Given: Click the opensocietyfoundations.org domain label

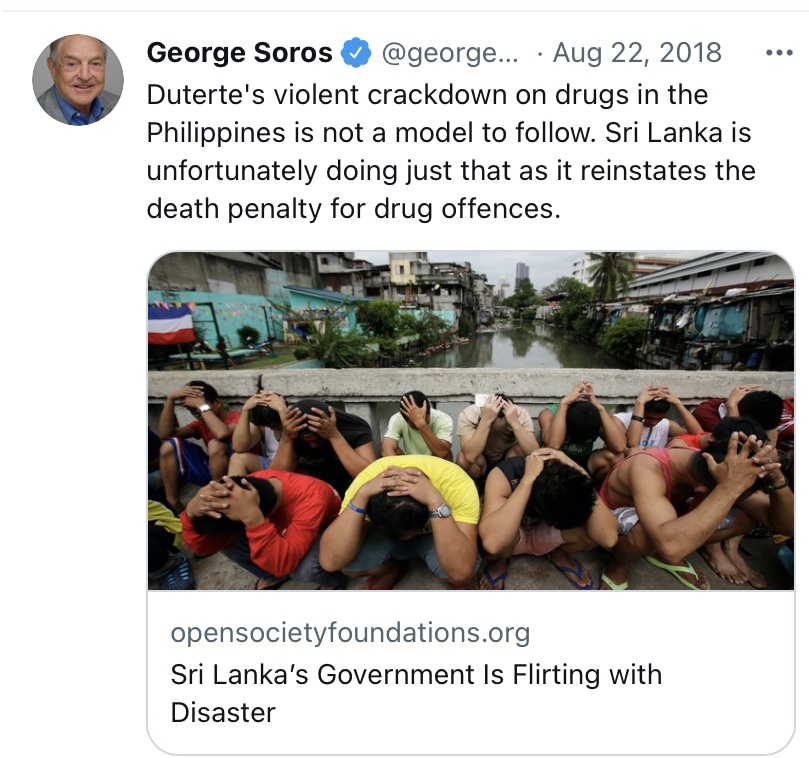Looking at the screenshot, I should (350, 633).
